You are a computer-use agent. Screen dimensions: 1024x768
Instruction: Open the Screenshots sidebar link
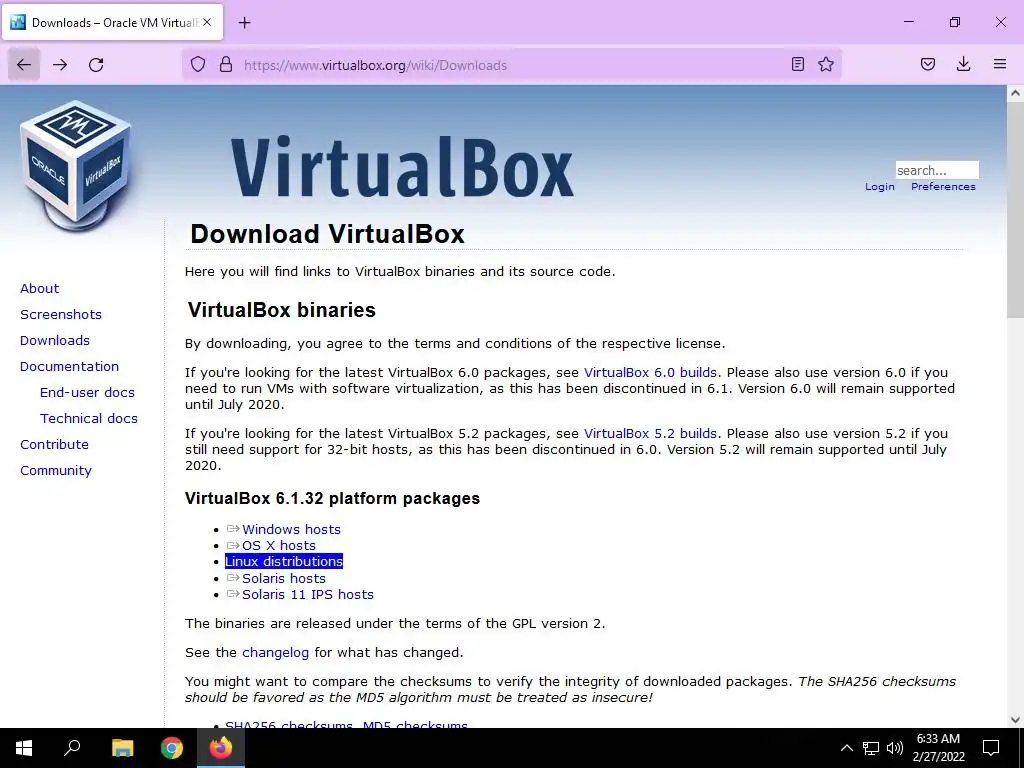(61, 315)
